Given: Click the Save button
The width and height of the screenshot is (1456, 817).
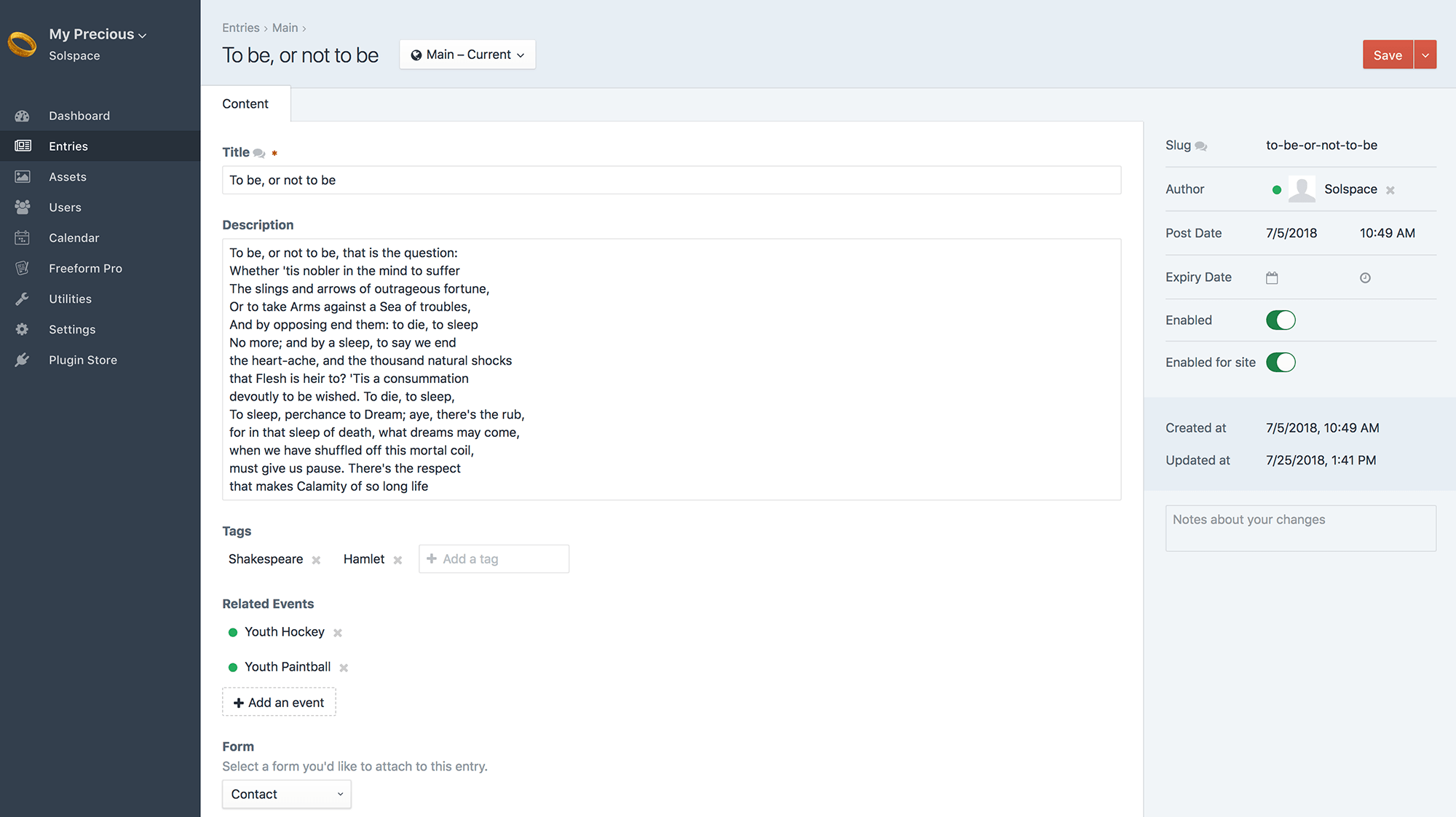Looking at the screenshot, I should click(x=1388, y=55).
